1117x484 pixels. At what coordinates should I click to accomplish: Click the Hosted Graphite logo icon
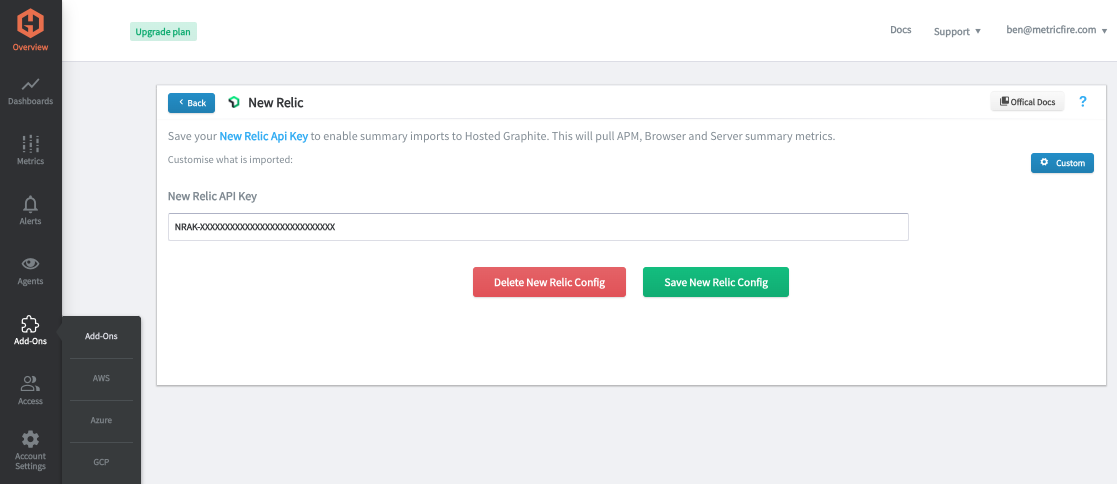(x=31, y=23)
